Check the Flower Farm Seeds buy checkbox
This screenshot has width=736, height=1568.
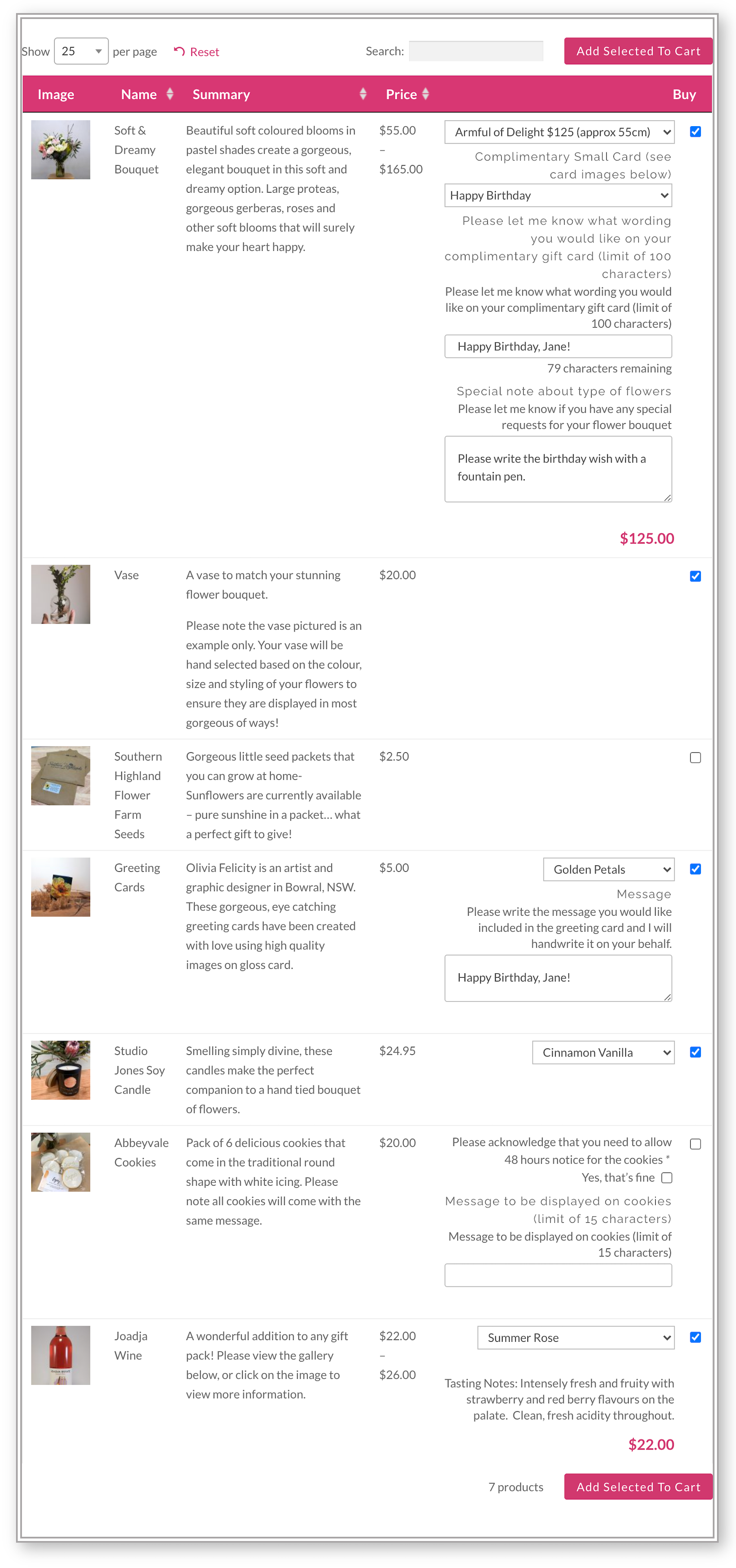[x=695, y=757]
